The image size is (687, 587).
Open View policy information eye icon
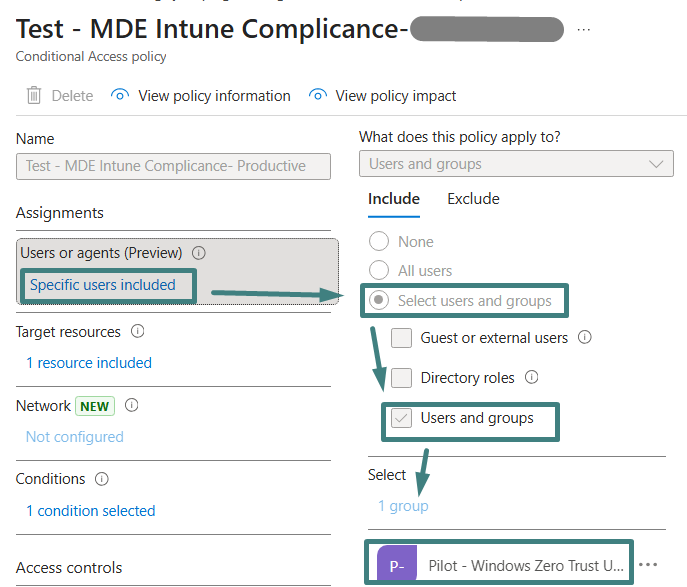pyautogui.click(x=121, y=96)
